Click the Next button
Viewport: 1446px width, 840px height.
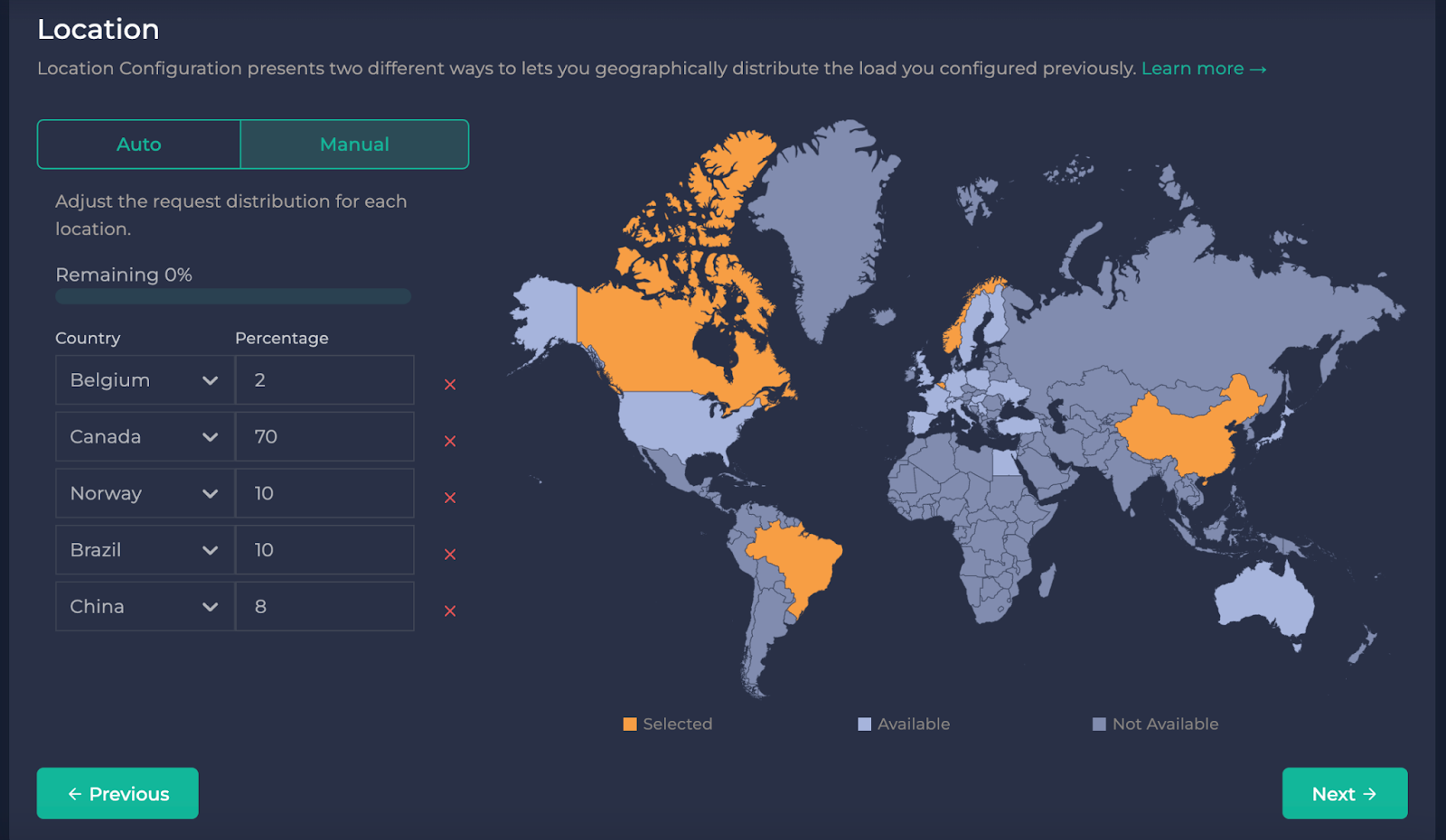(x=1344, y=793)
